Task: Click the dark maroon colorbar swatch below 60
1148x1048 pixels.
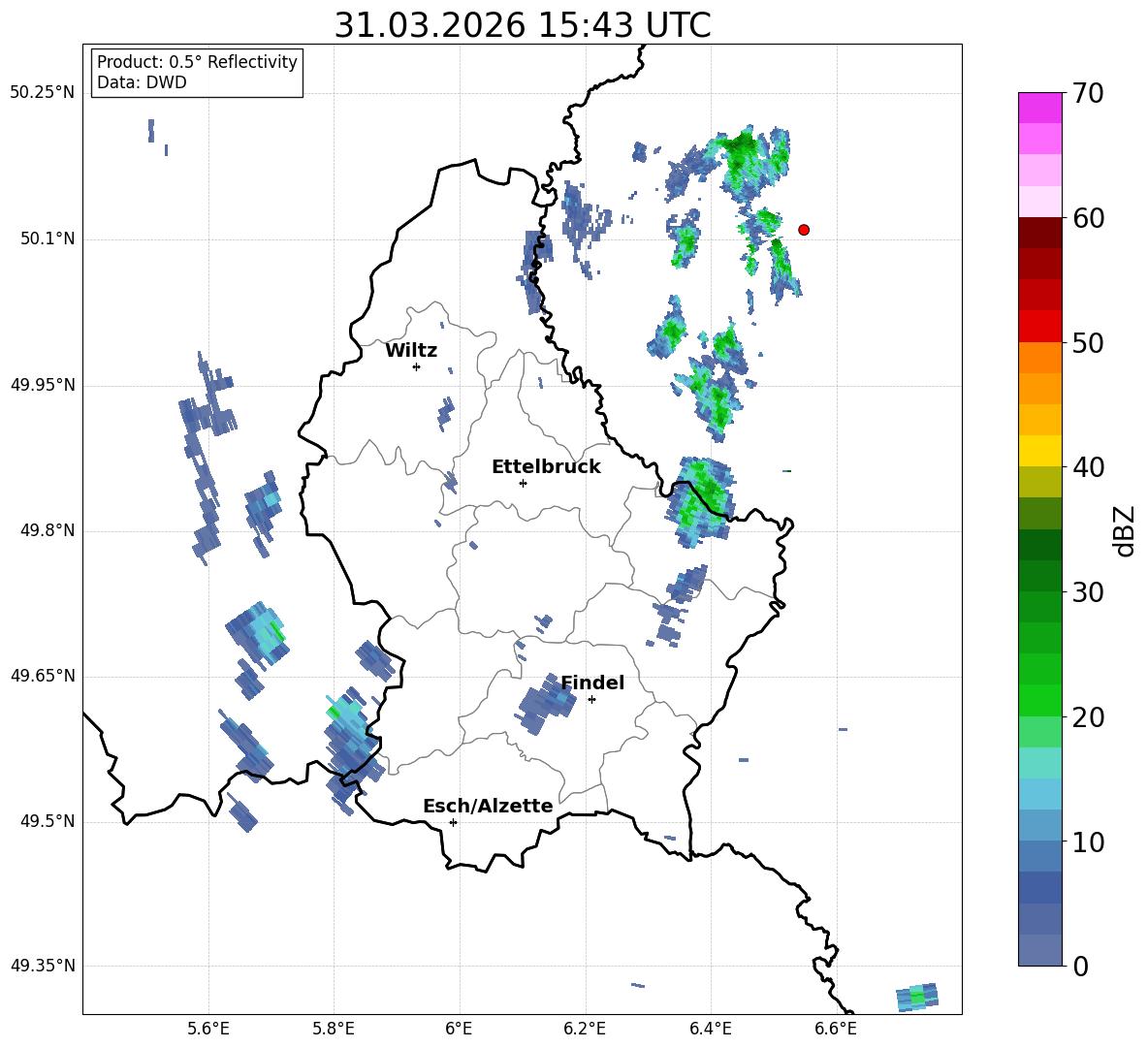Action: [1039, 233]
